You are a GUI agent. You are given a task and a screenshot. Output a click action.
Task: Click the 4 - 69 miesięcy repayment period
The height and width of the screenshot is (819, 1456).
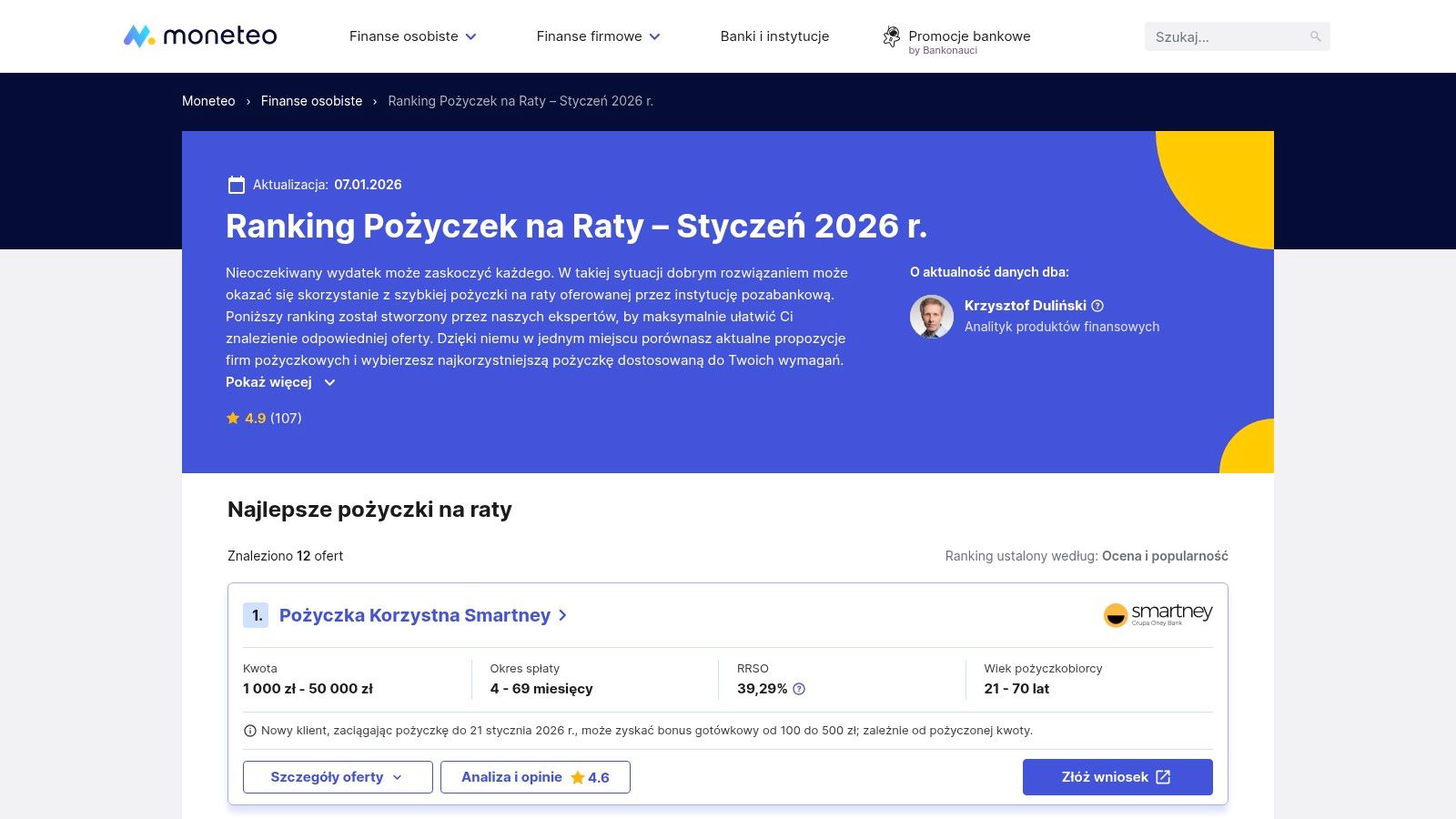(541, 689)
